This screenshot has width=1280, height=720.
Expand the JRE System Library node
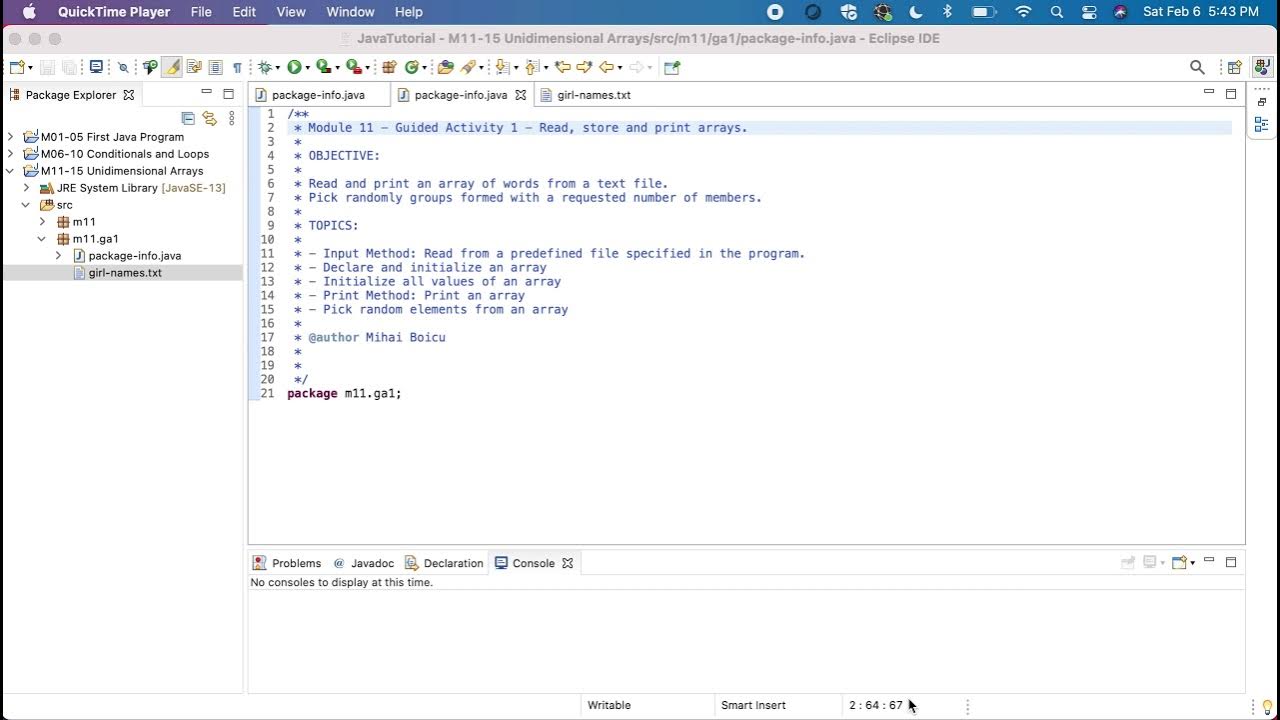tap(26, 188)
